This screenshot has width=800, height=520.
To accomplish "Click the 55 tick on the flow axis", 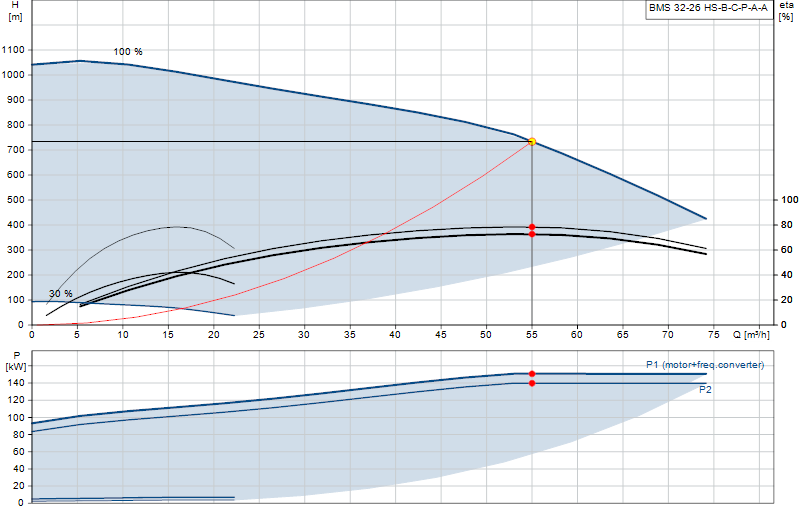I will click(532, 335).
